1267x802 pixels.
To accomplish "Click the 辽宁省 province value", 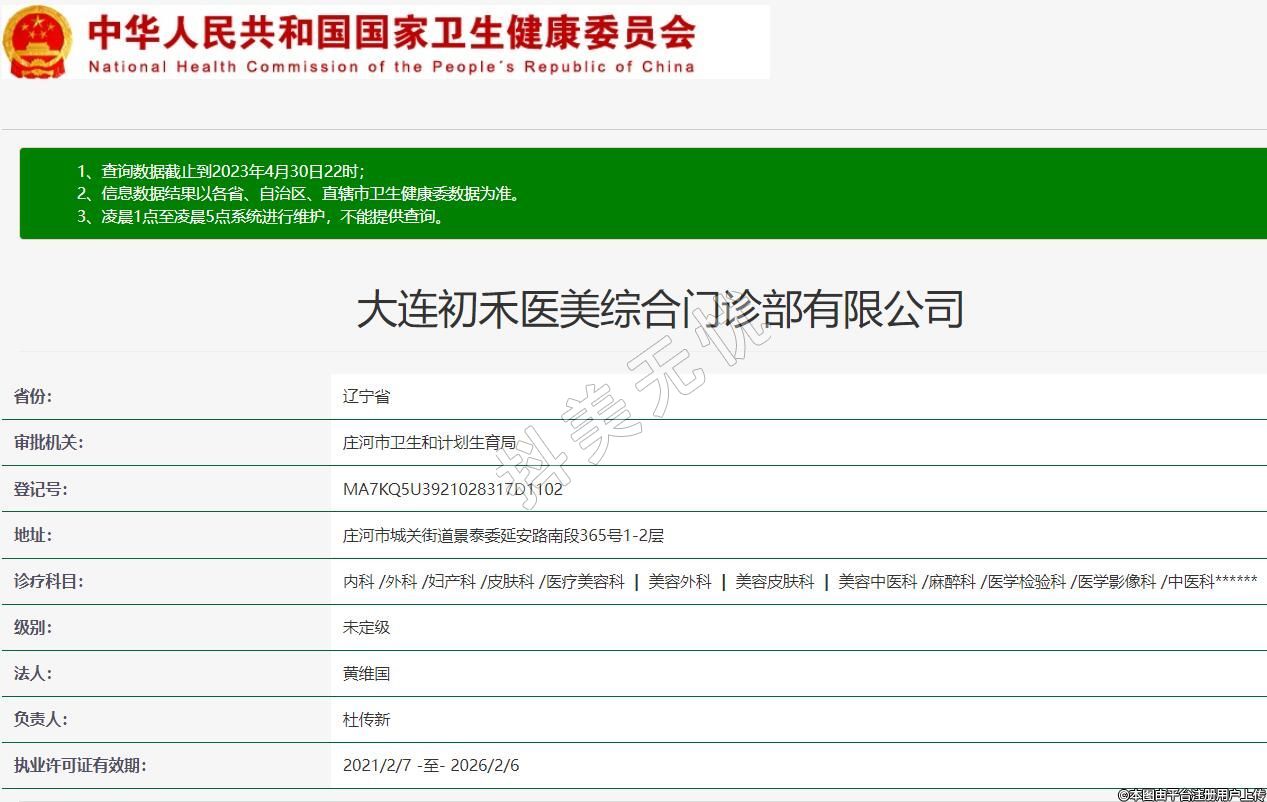I will [366, 396].
